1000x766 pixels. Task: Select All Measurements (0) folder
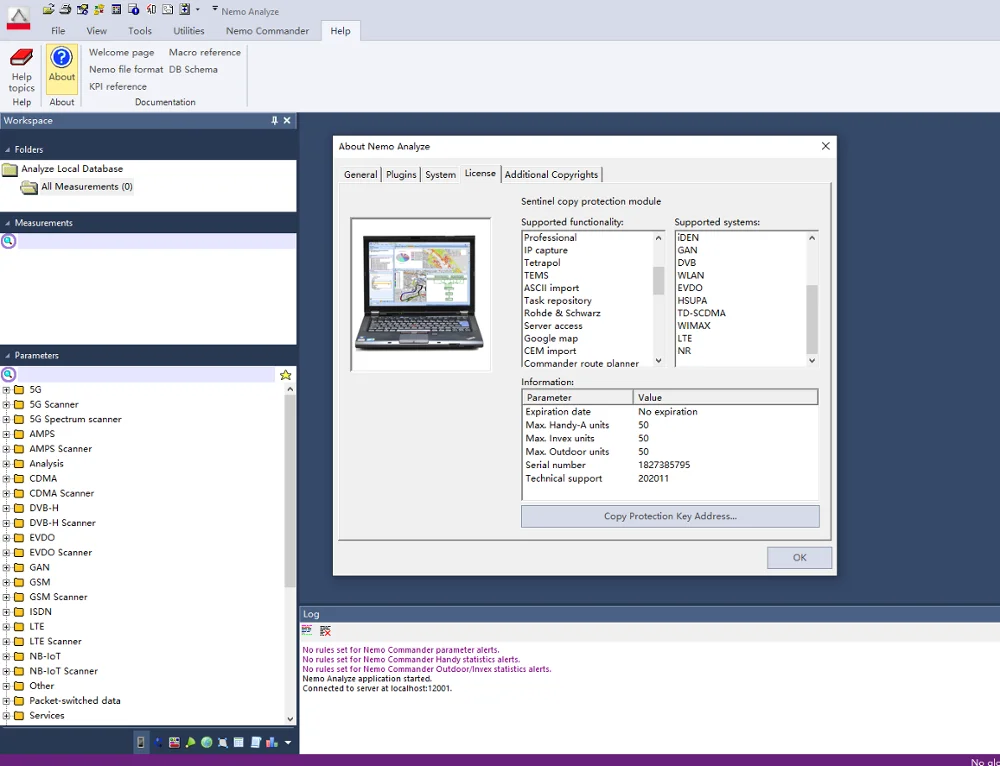click(87, 187)
